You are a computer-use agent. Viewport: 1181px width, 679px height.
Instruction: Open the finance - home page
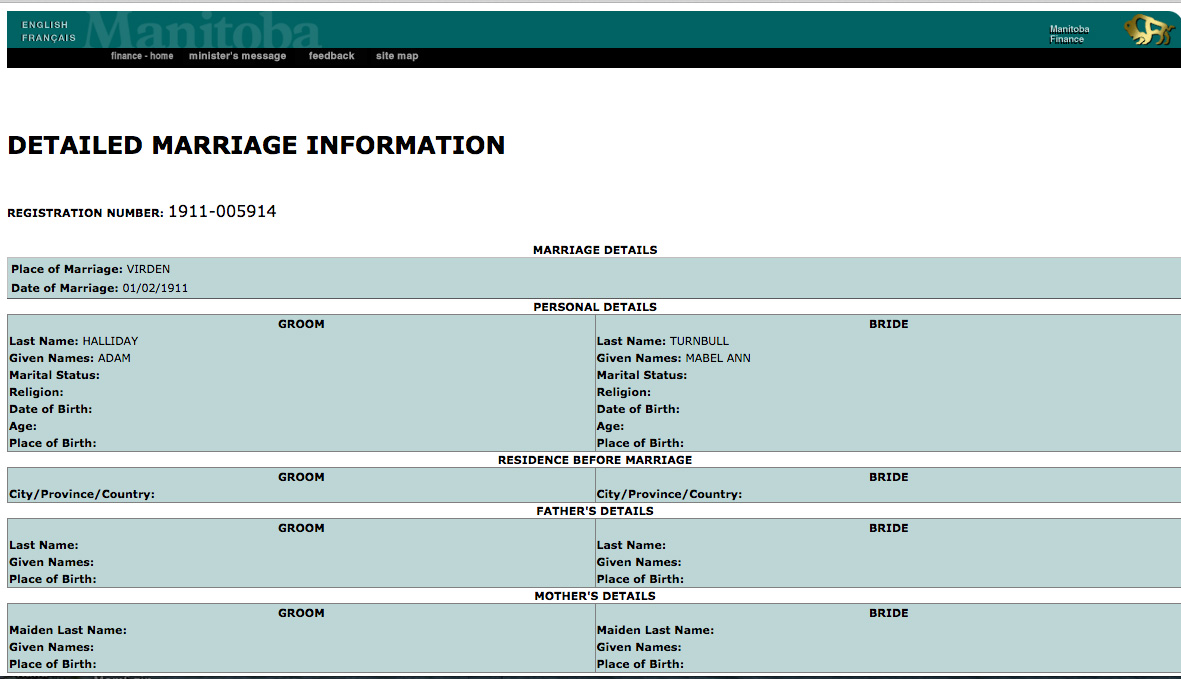pos(142,56)
